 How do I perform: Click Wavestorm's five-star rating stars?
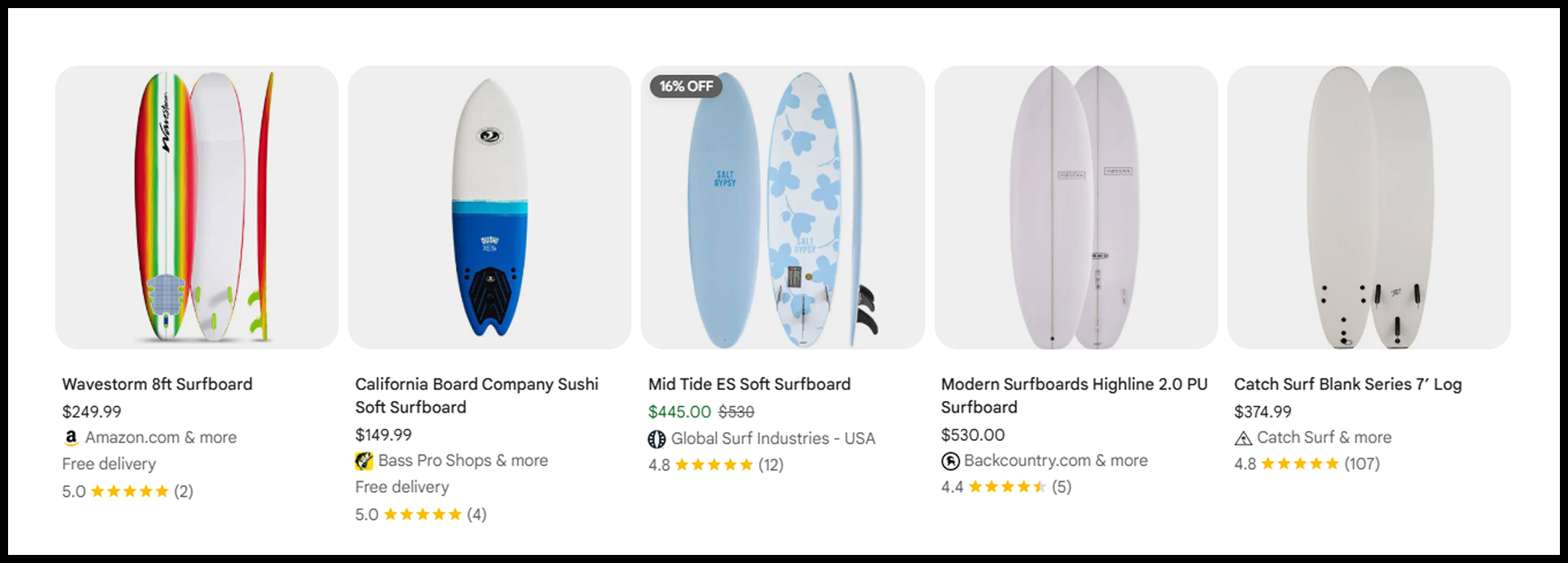(x=129, y=492)
